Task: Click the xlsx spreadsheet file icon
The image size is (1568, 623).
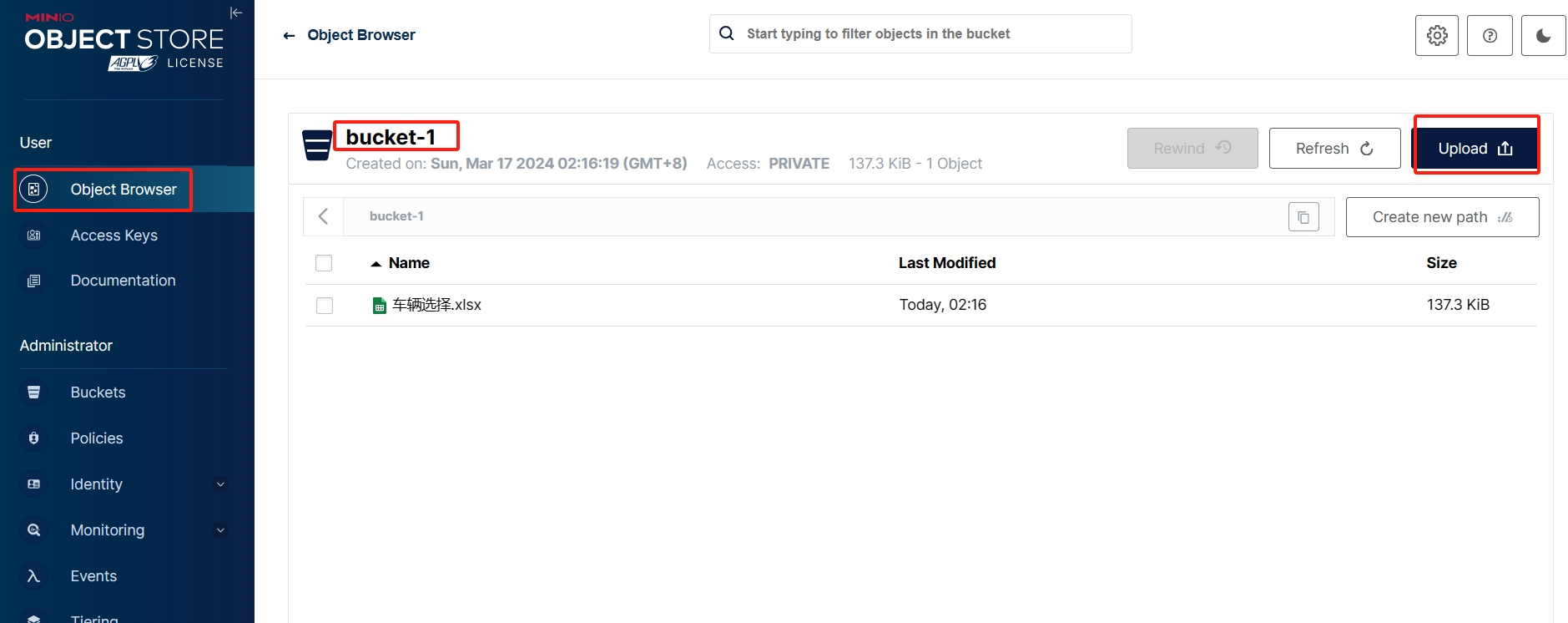Action: [380, 306]
